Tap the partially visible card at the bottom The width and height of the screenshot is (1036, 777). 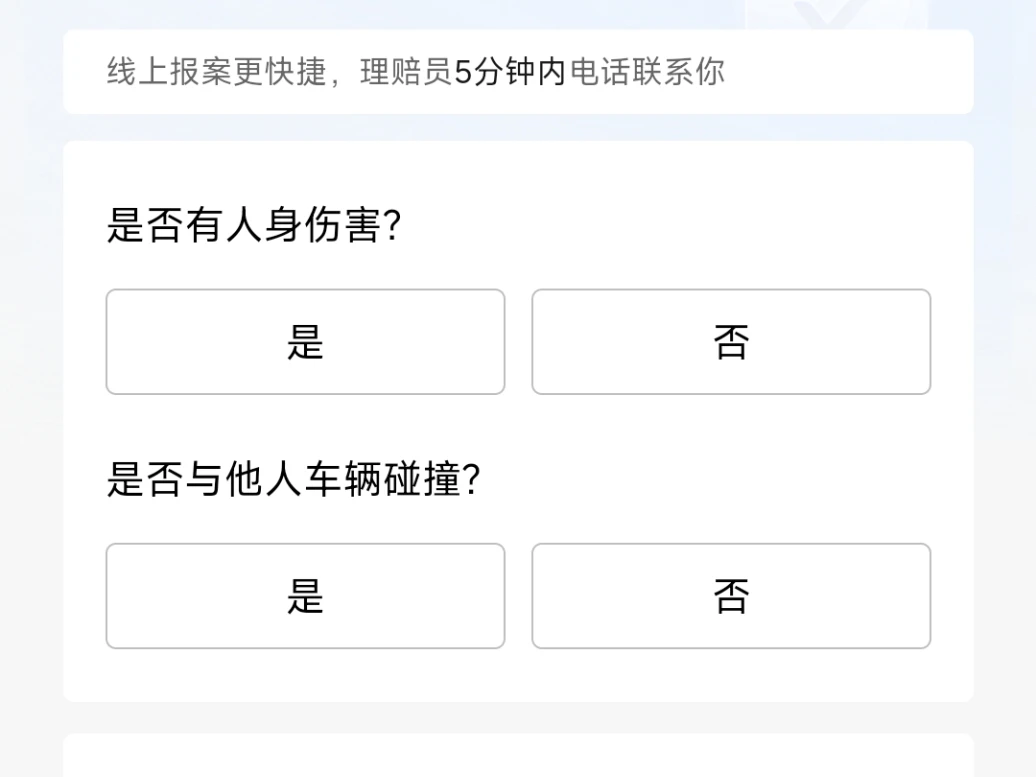pos(517,757)
